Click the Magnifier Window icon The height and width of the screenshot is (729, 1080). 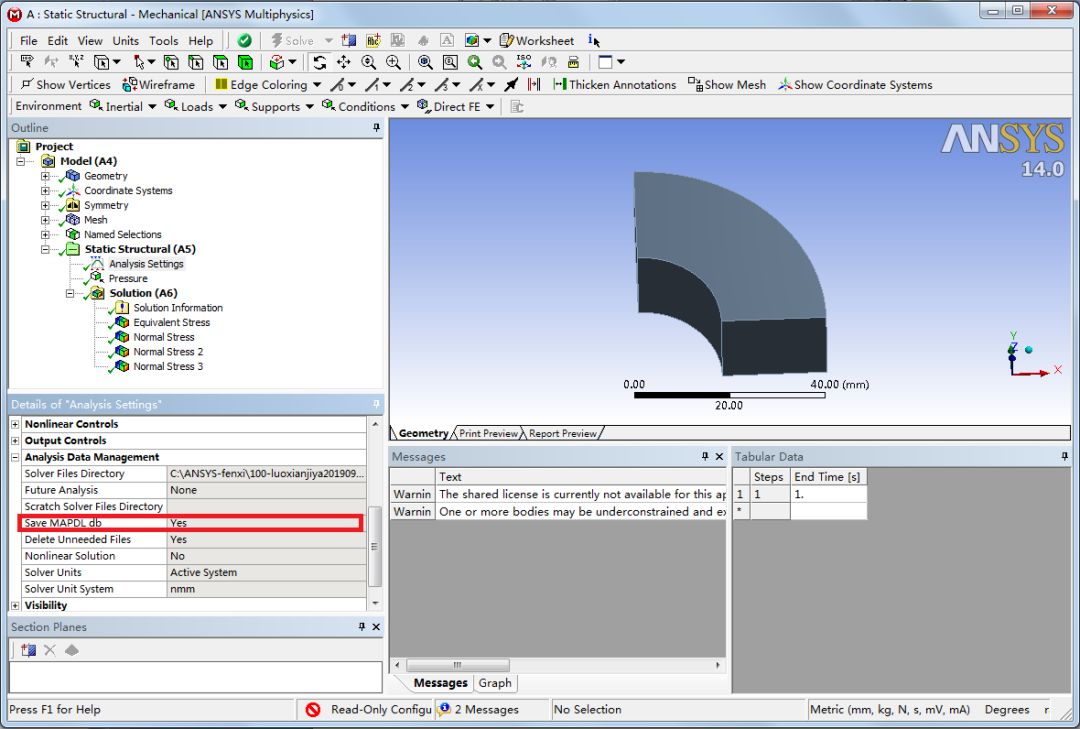450,63
